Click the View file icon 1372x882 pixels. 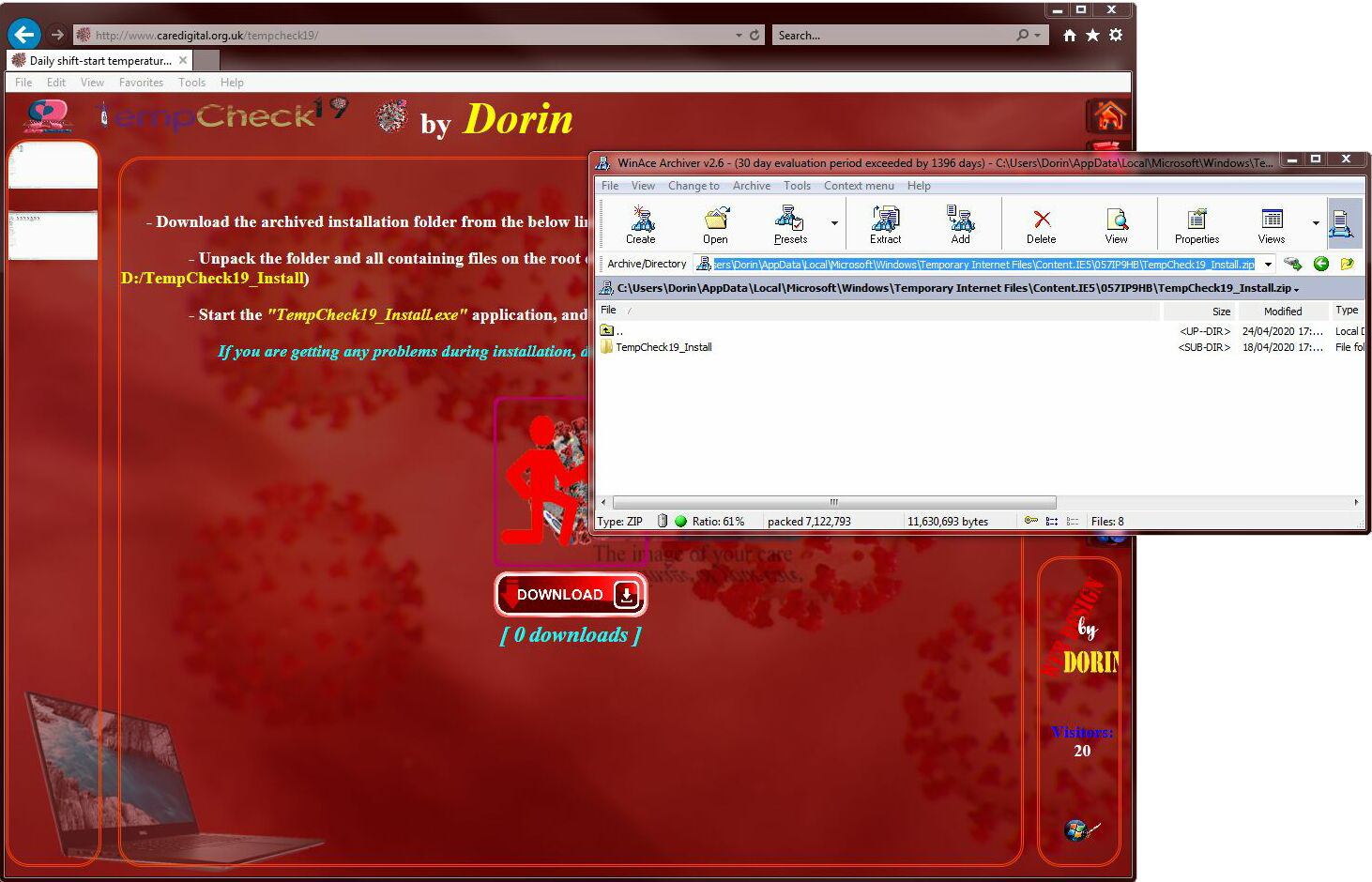coord(1116,224)
